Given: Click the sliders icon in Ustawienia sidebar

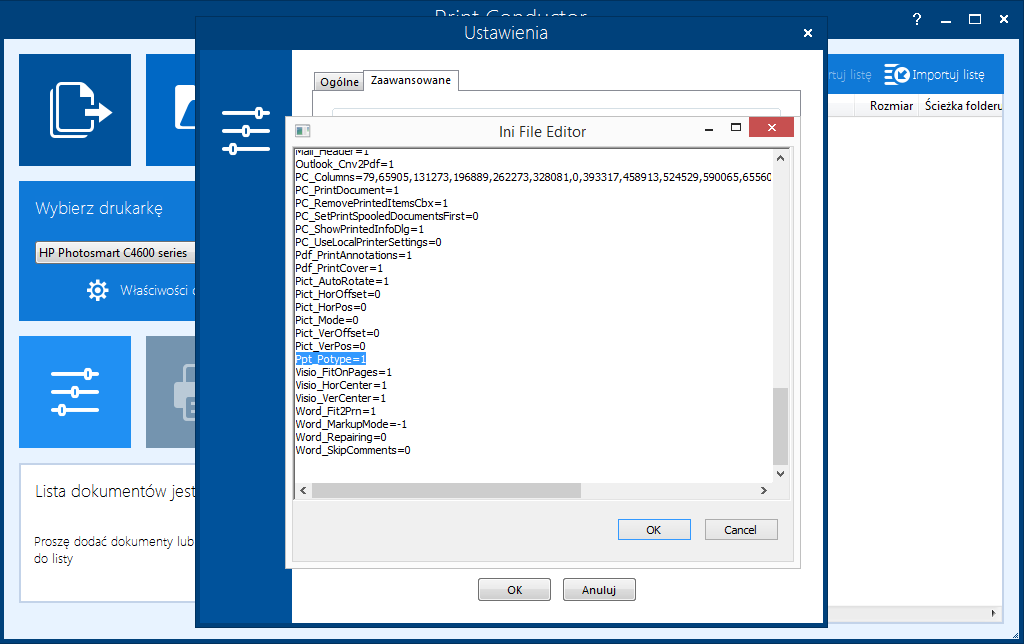Looking at the screenshot, I should click(x=246, y=131).
